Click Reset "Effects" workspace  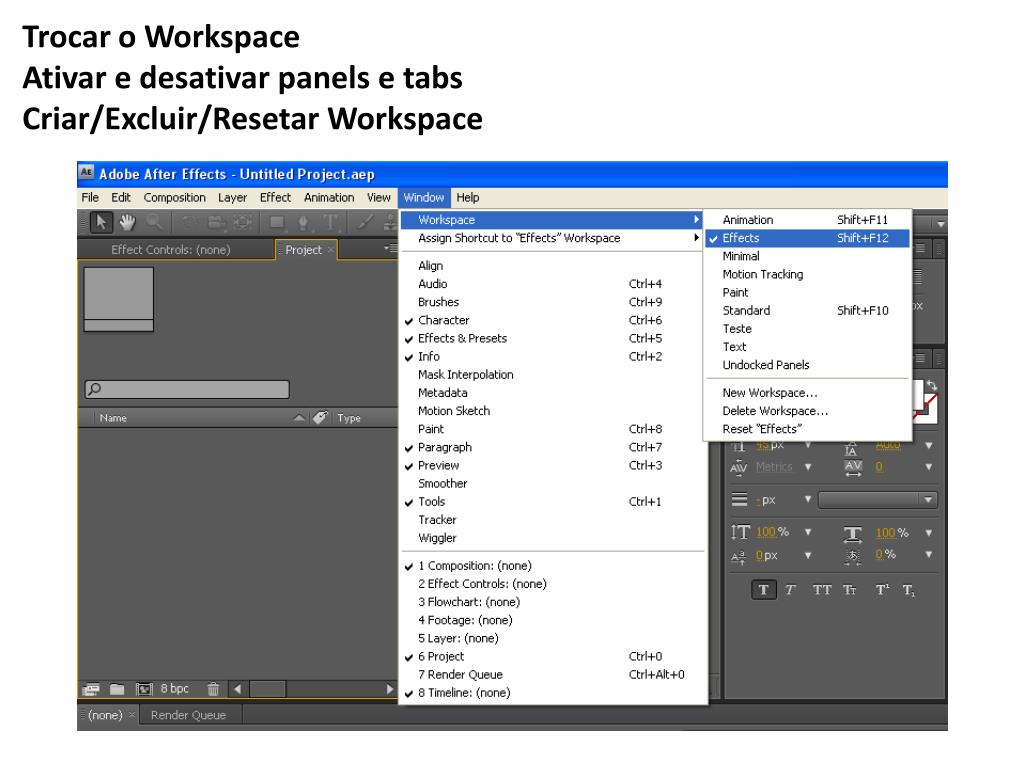807,429
